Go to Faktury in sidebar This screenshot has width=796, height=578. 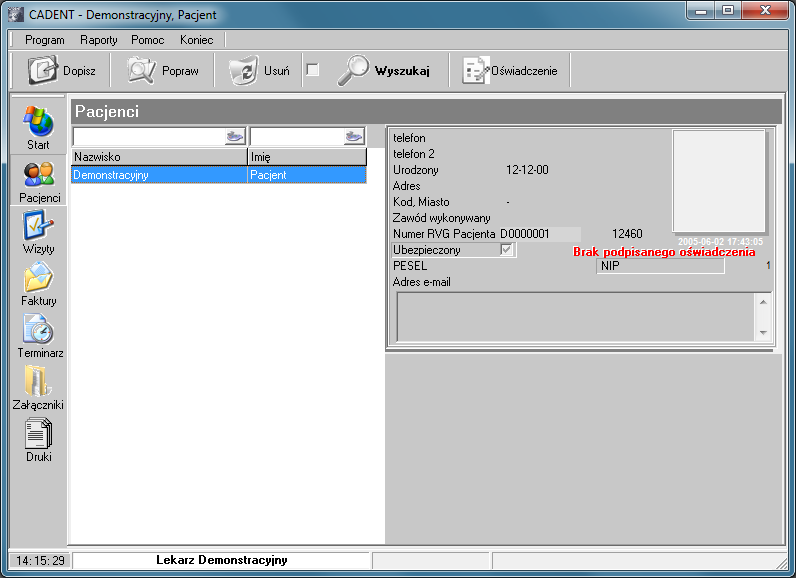point(38,284)
